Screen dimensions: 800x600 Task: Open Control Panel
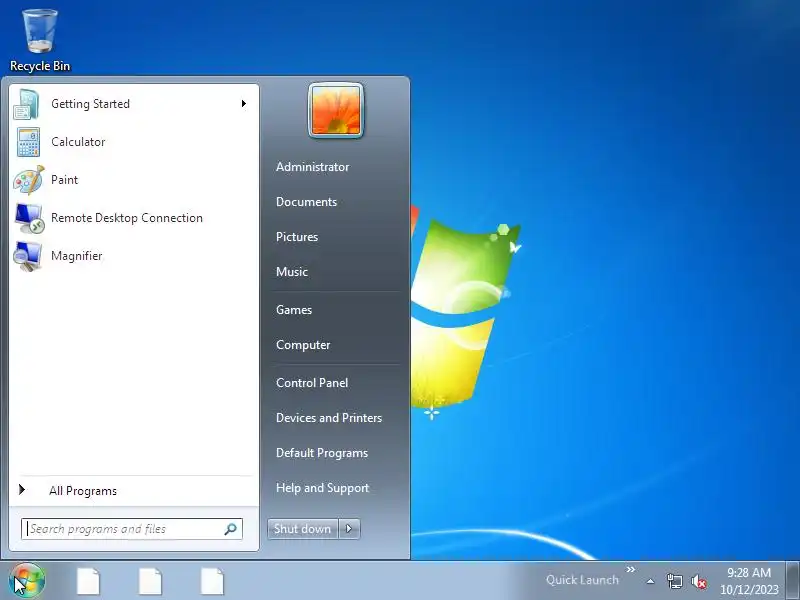click(312, 383)
